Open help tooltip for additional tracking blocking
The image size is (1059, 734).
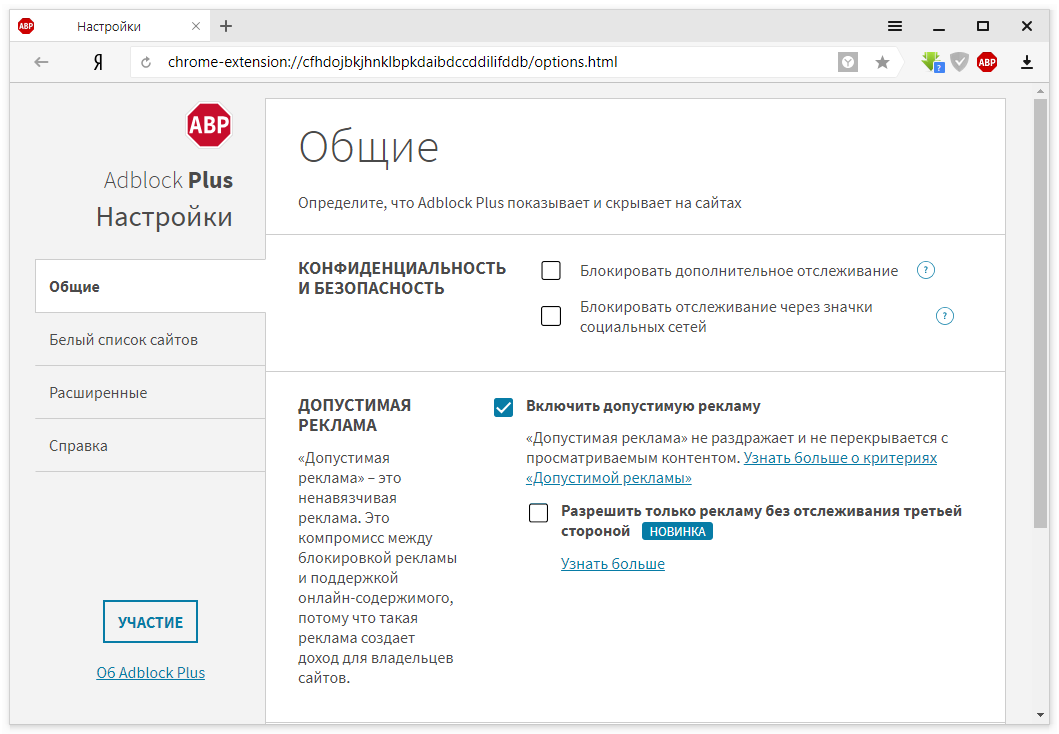pyautogui.click(x=926, y=270)
